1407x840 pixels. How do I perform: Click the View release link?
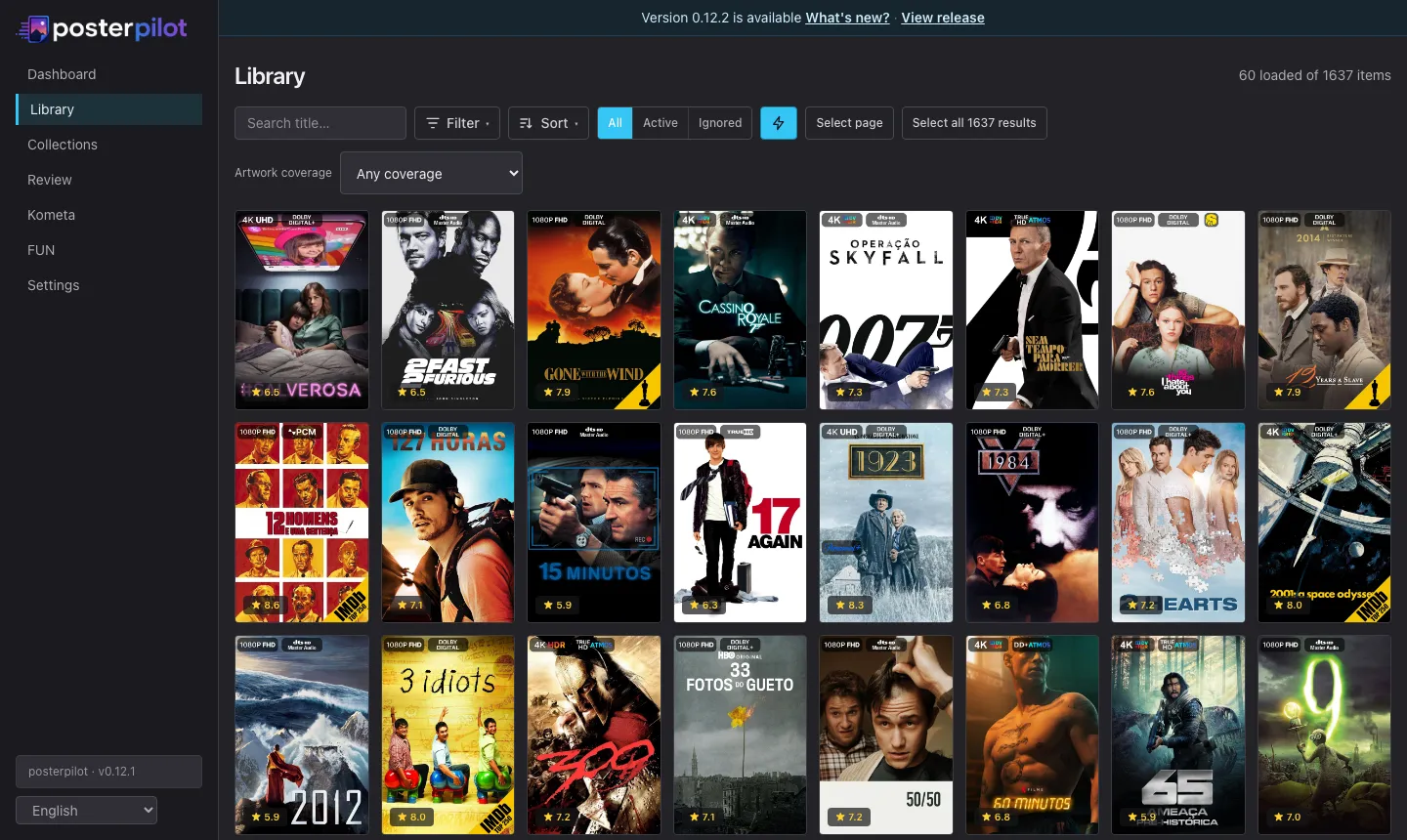tap(943, 18)
